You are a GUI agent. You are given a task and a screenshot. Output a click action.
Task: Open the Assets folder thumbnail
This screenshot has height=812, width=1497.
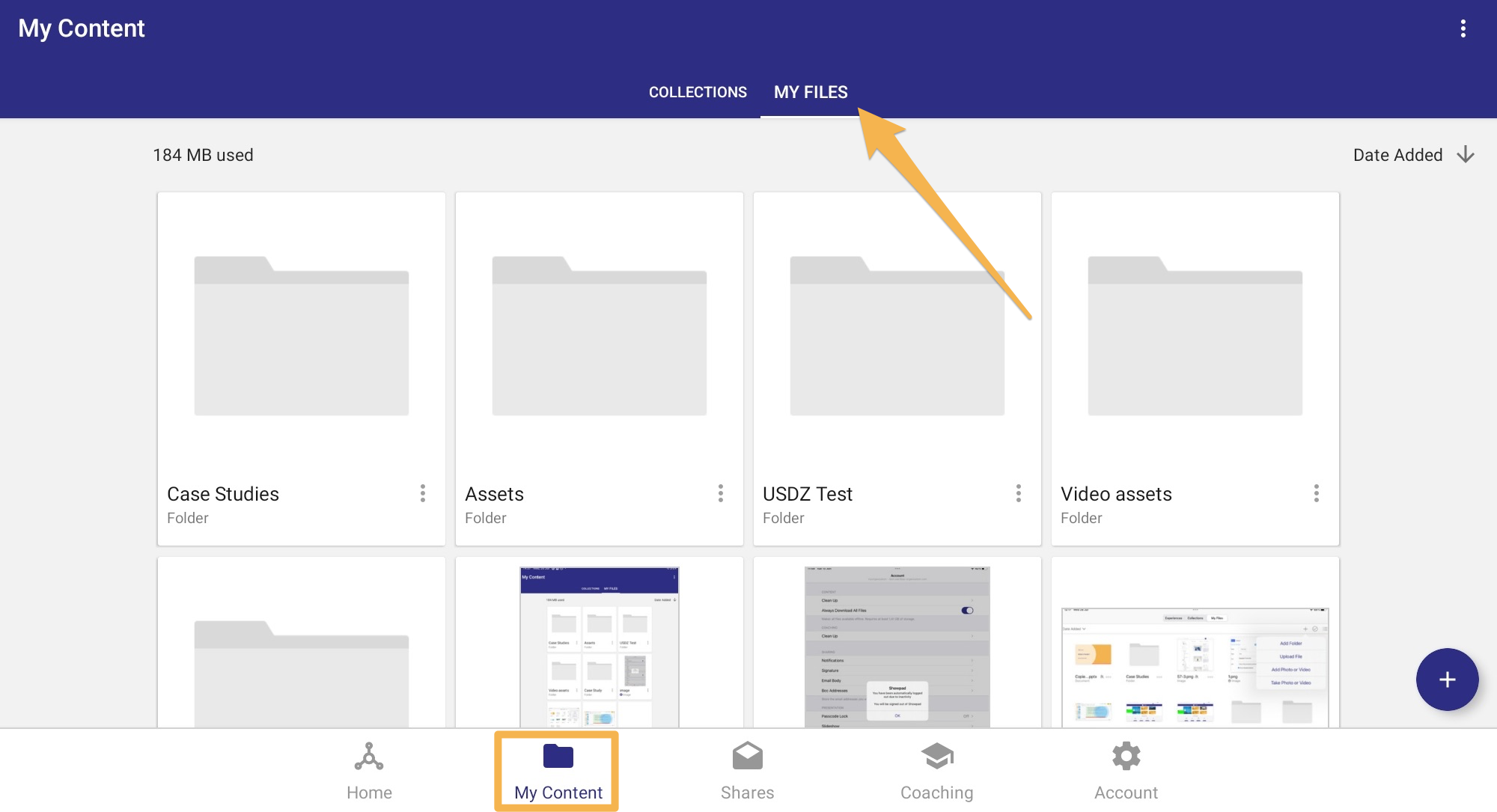pos(600,335)
